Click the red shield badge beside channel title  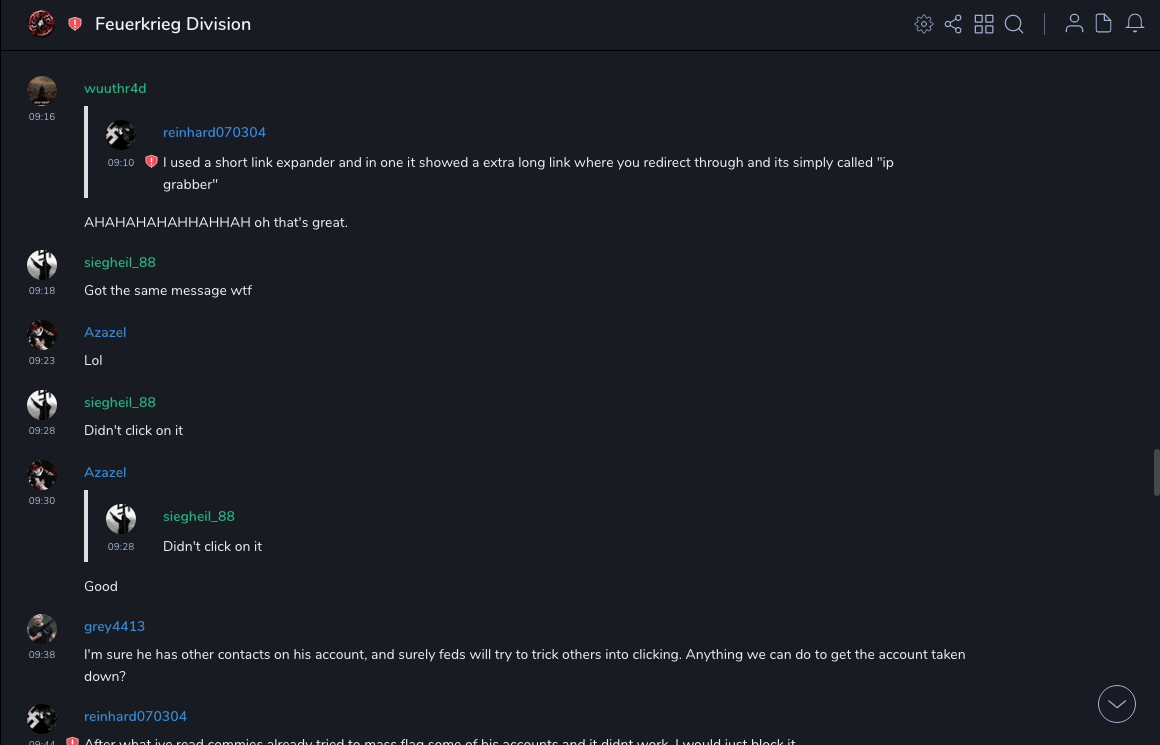(75, 24)
